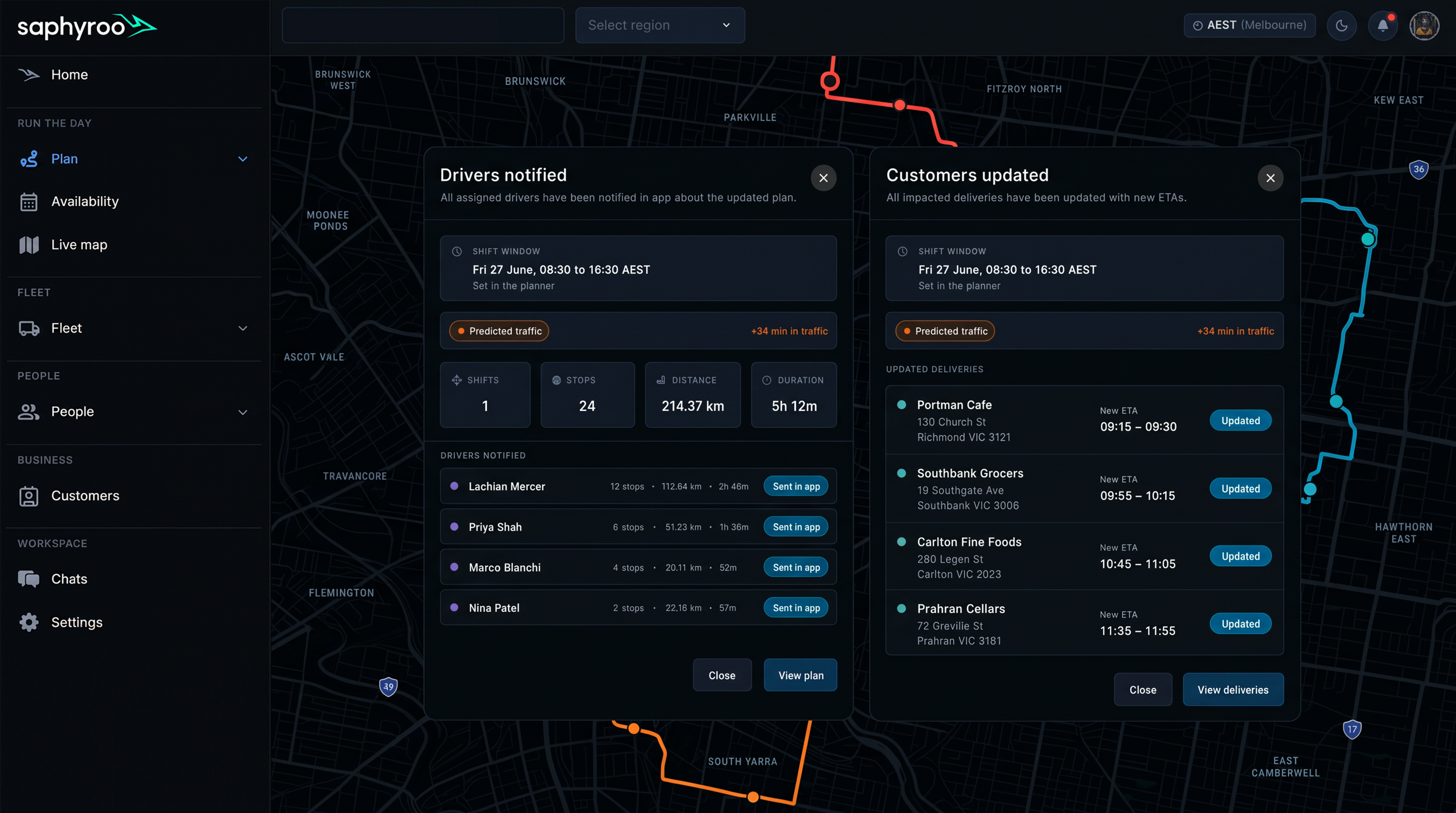This screenshot has height=813, width=1456.
Task: Open user profile avatar
Action: point(1424,25)
